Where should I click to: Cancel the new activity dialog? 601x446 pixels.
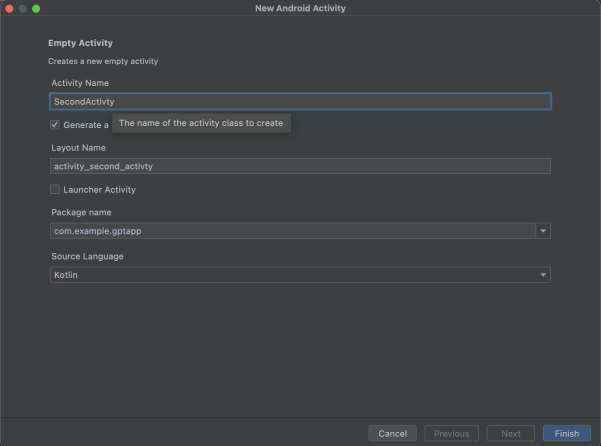coord(392,433)
